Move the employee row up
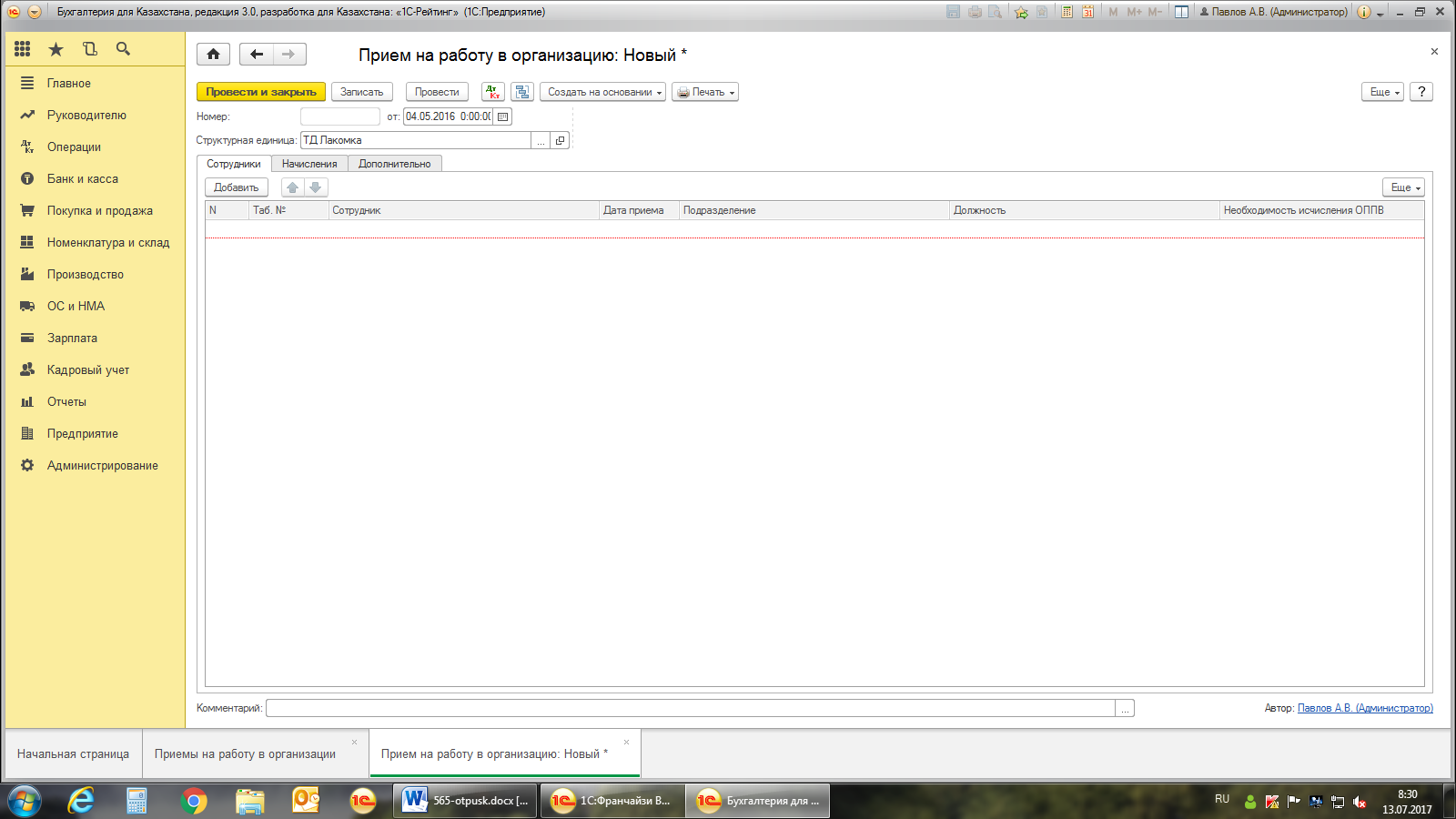This screenshot has width=1456, height=819. 292,187
